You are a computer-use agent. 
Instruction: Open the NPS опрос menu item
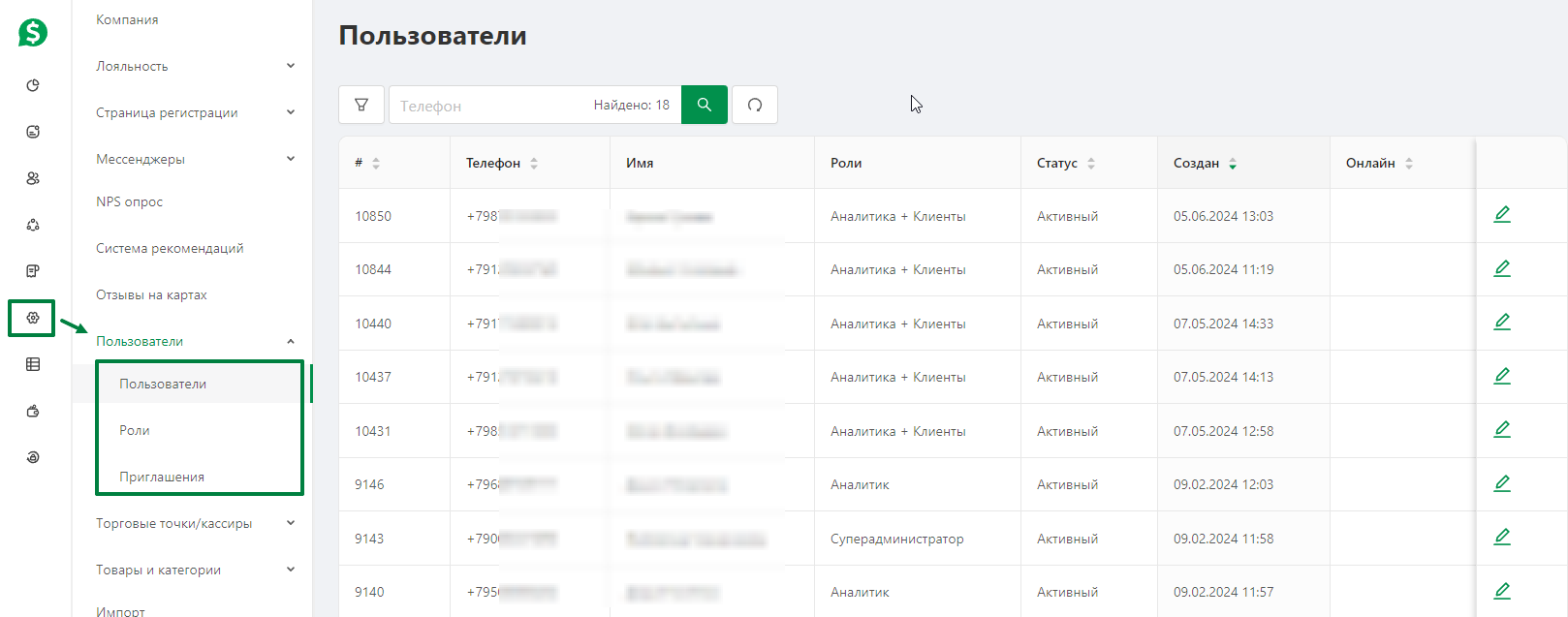point(129,201)
